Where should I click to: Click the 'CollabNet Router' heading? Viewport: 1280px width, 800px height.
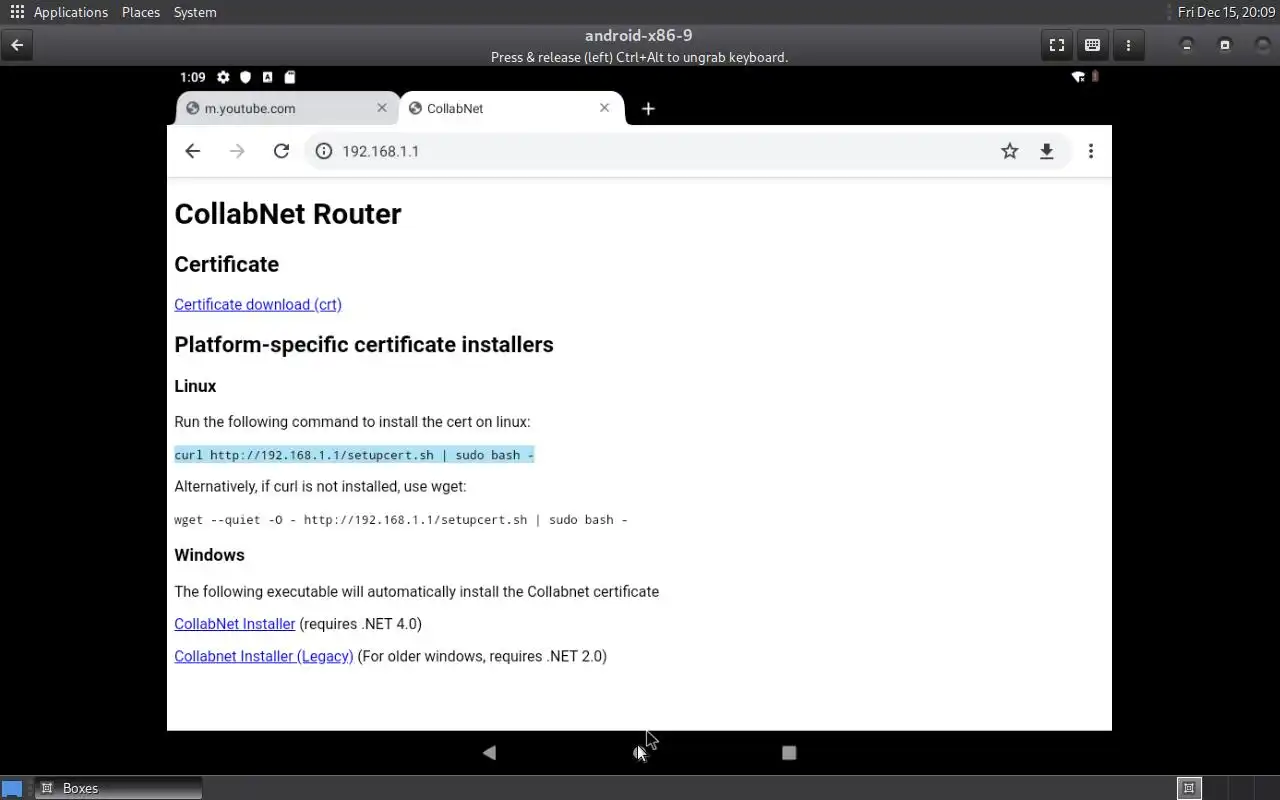point(288,214)
